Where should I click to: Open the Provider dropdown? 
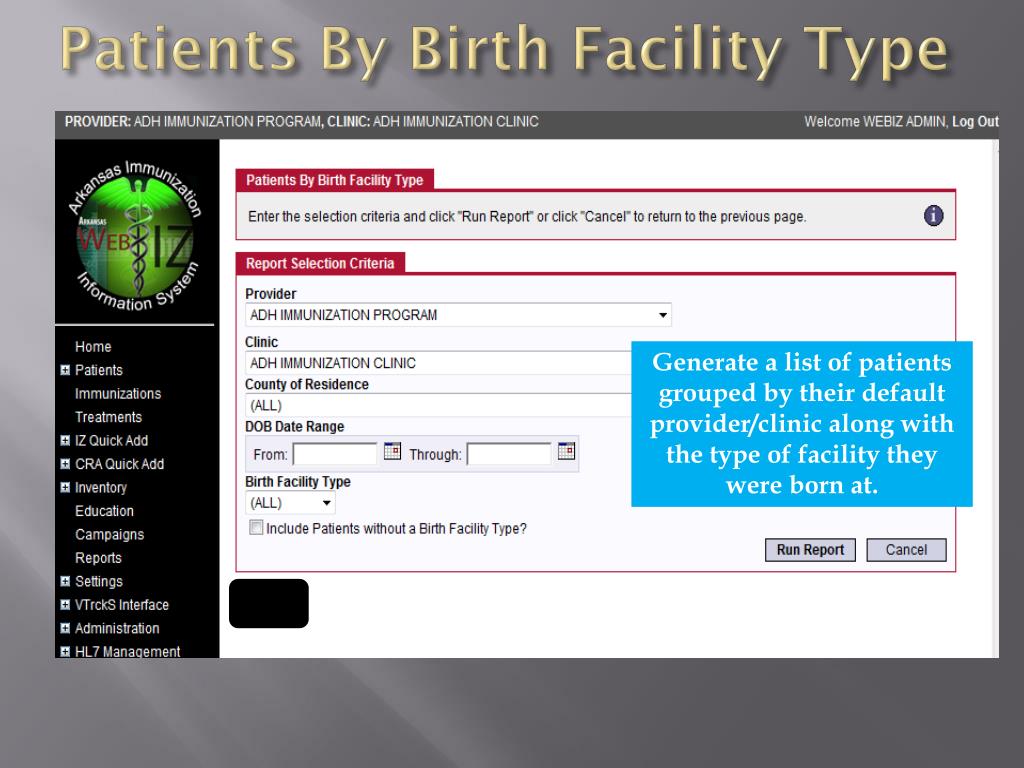pos(458,315)
